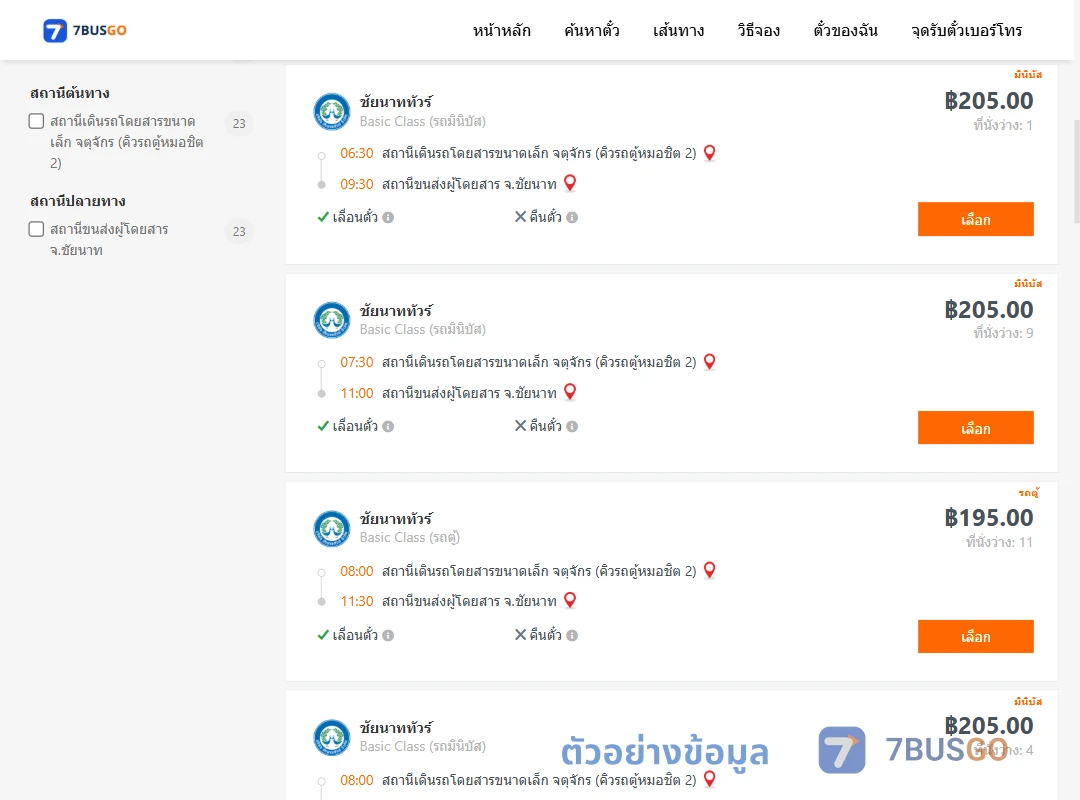Click operator logo on bottom ฿205 minibus trip

pos(332,737)
